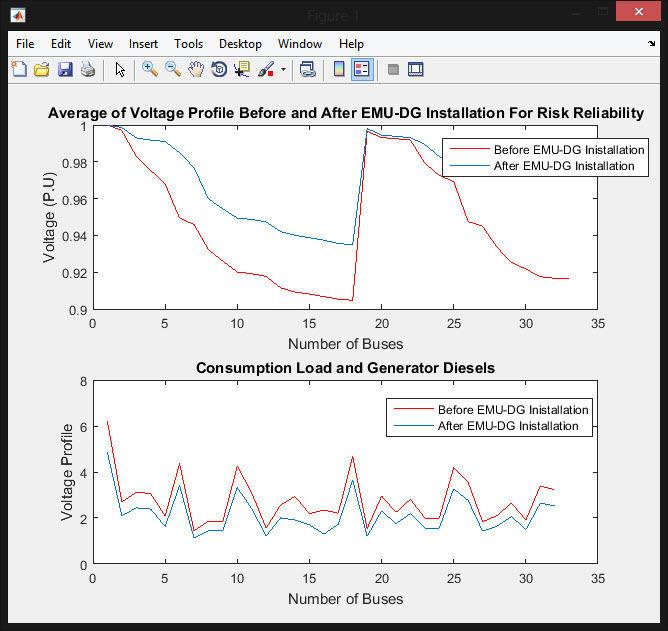Click the bottom plot's 'Before EMU-DG Inistallation' legend entry

coord(491,409)
